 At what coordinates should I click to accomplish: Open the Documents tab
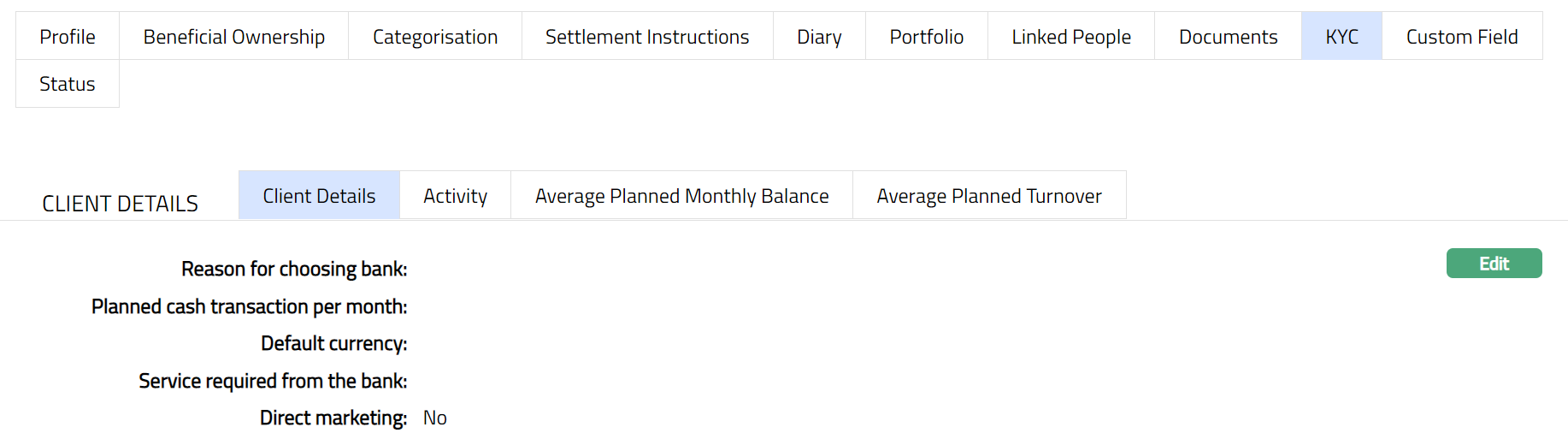point(1228,37)
